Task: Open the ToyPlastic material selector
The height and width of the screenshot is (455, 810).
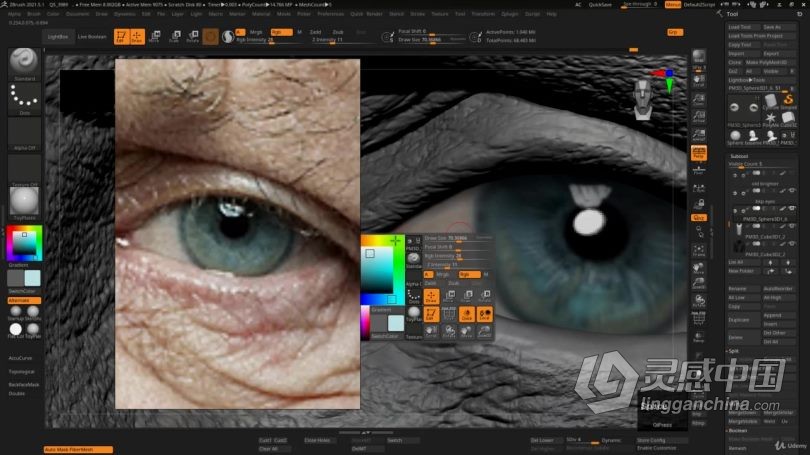Action: pyautogui.click(x=24, y=201)
